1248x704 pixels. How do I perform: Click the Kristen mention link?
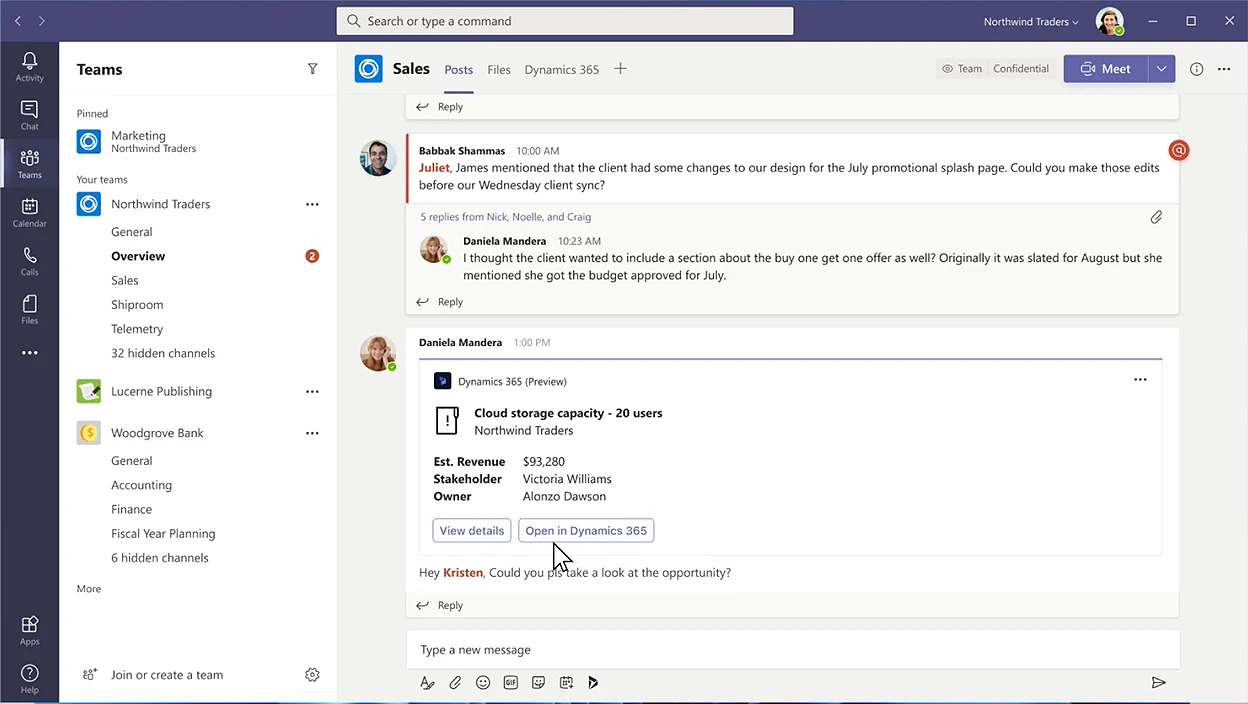click(462, 572)
